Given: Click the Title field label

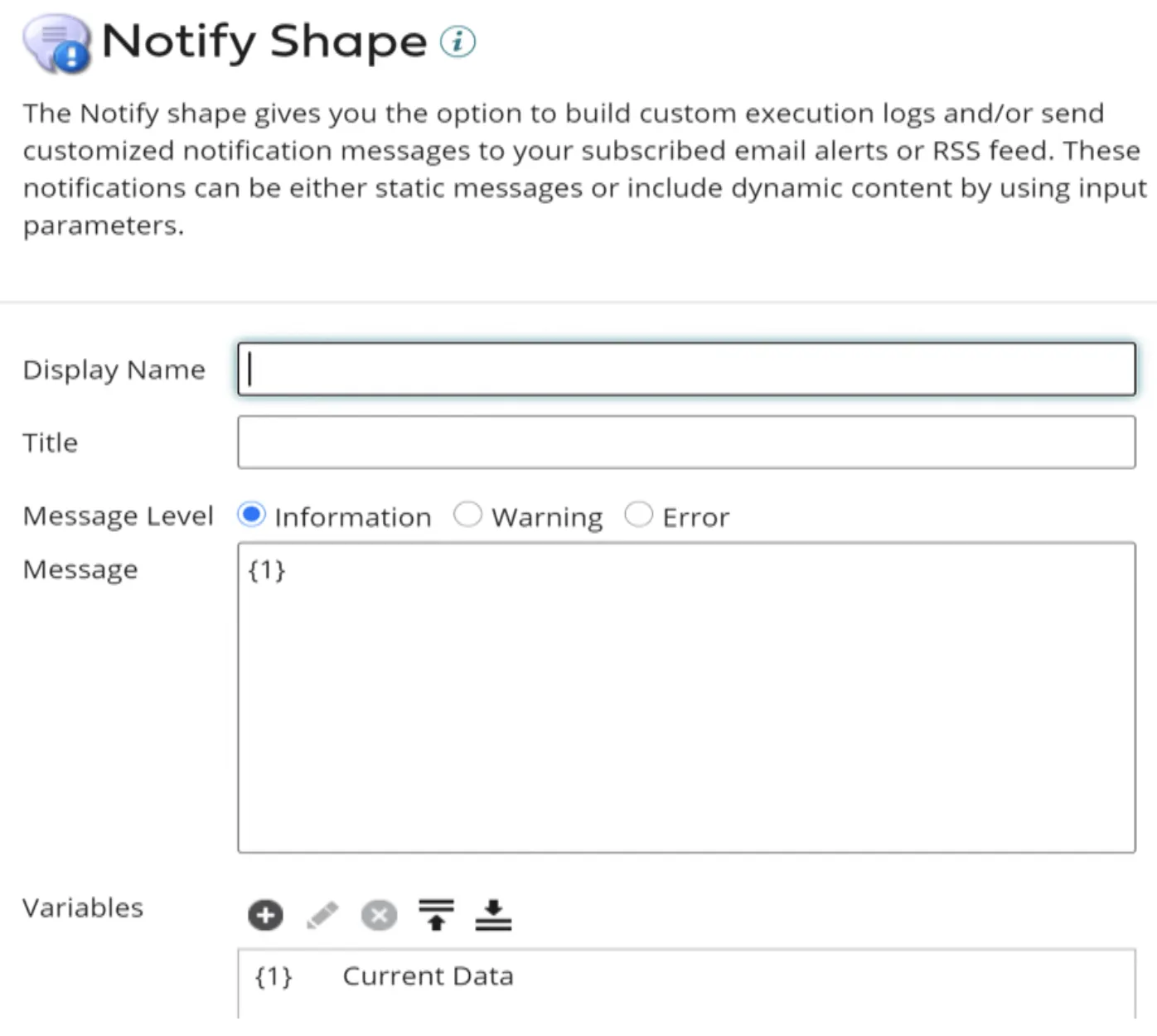Looking at the screenshot, I should point(51,443).
